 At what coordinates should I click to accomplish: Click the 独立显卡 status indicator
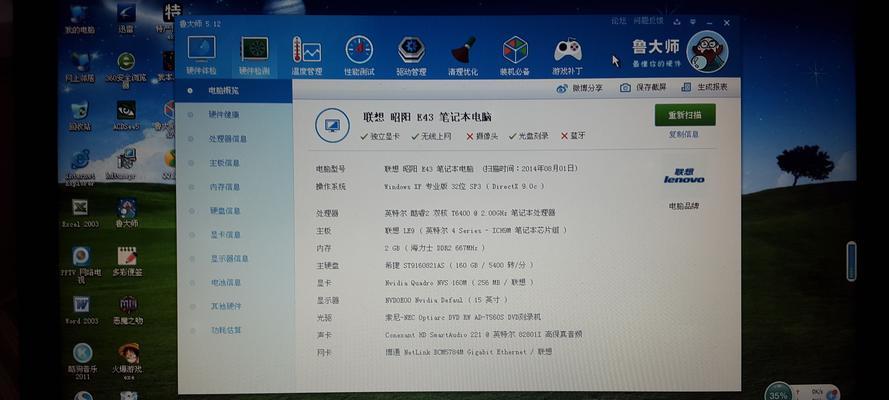point(380,137)
